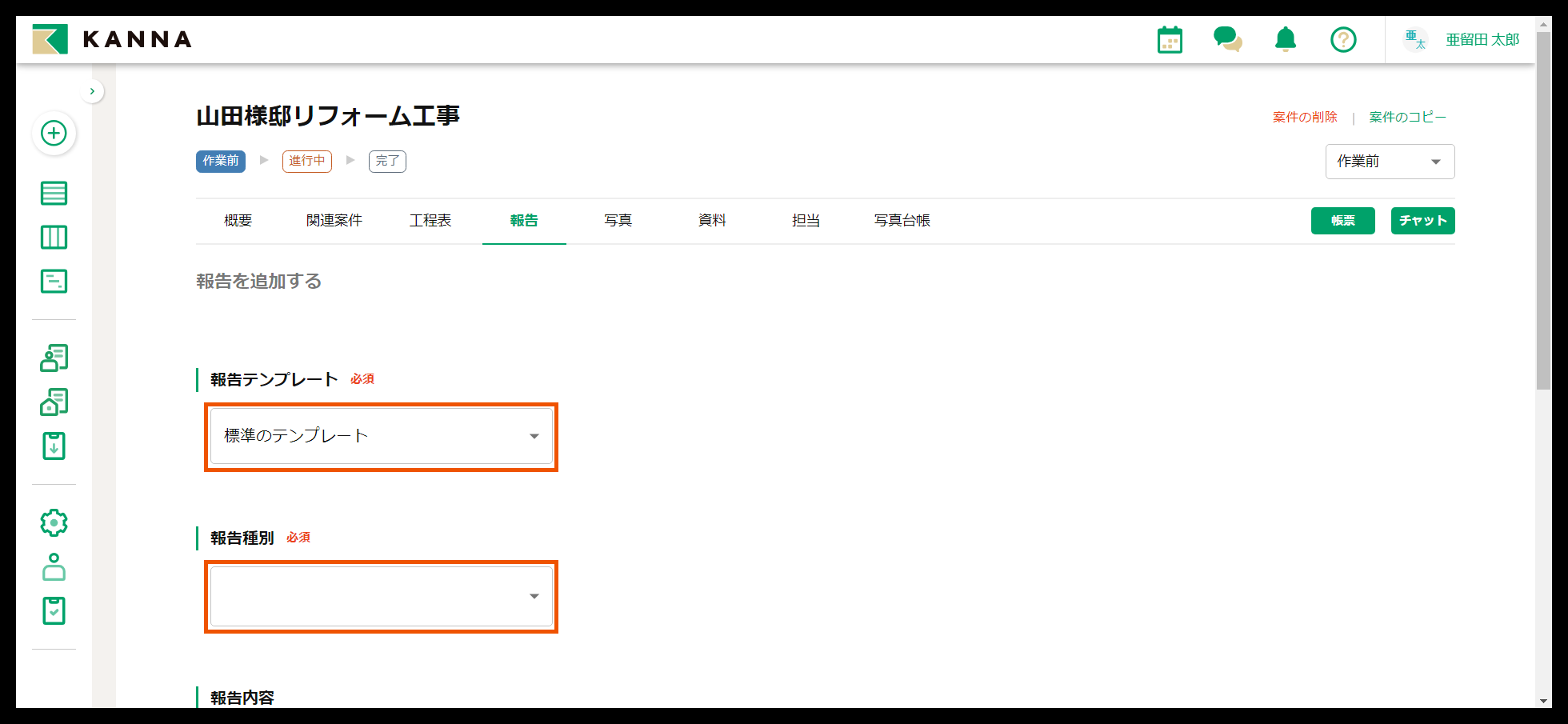
Task: Open the checklist clipboard icon in the sidebar
Action: (54, 610)
